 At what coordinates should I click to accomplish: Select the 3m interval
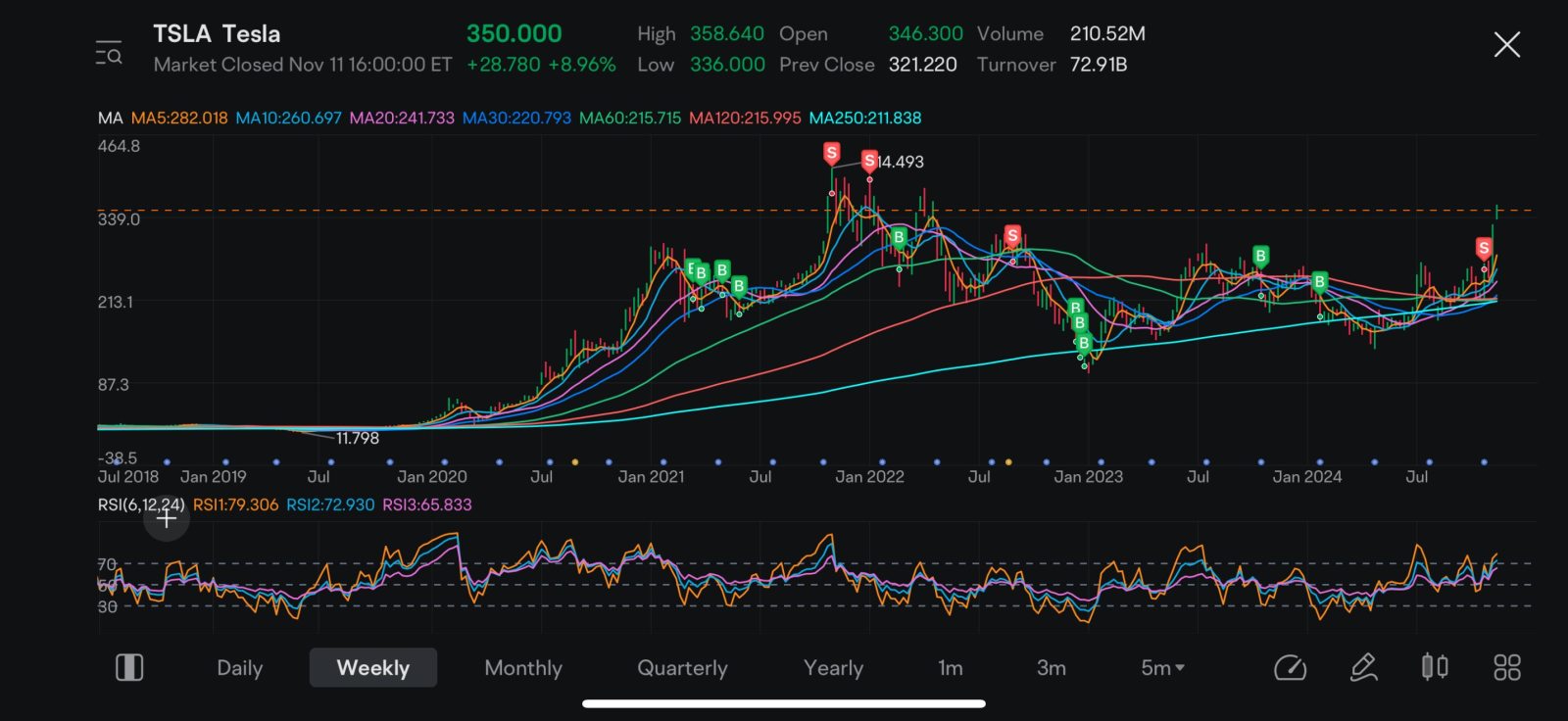coord(1052,668)
